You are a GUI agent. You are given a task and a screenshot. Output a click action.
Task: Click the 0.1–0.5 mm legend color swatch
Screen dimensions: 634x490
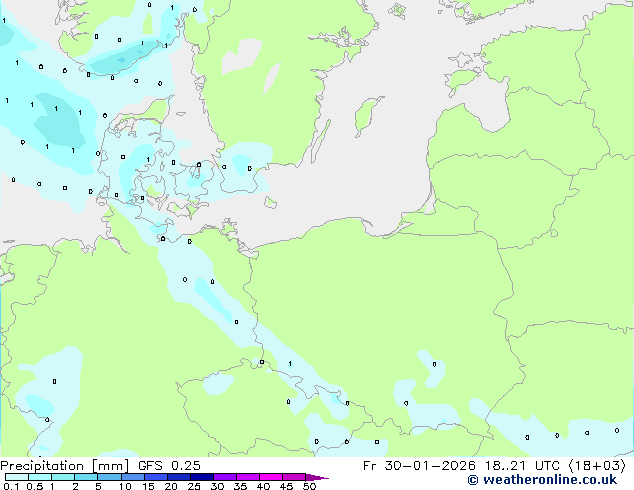coord(17,477)
